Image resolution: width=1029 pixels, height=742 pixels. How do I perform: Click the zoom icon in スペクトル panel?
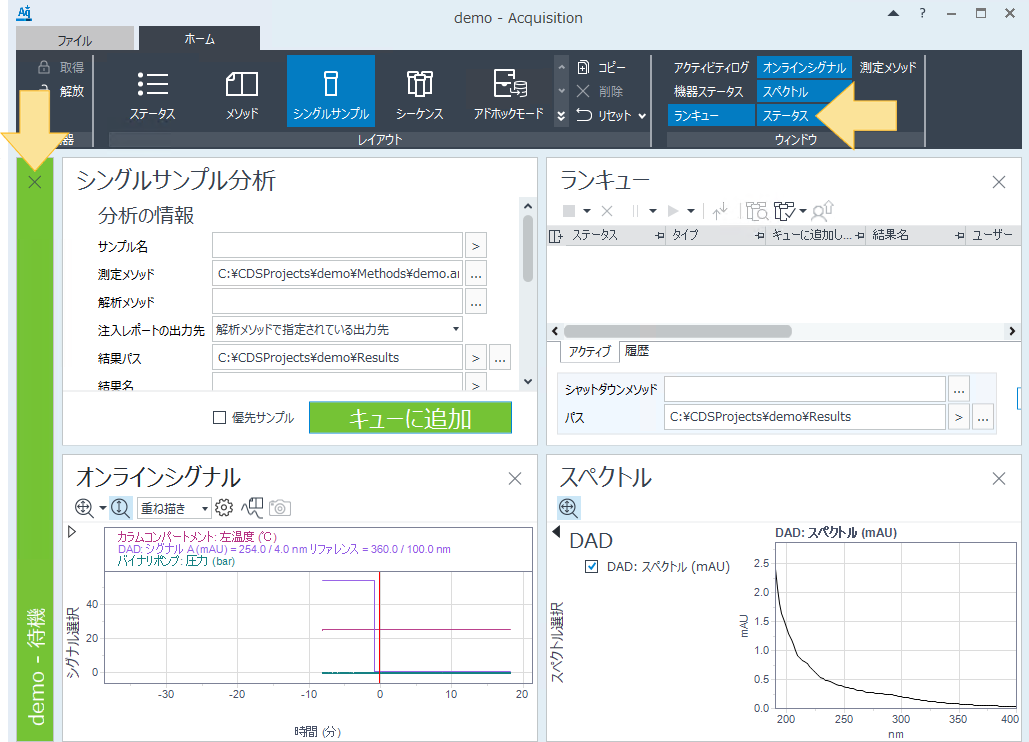point(568,508)
